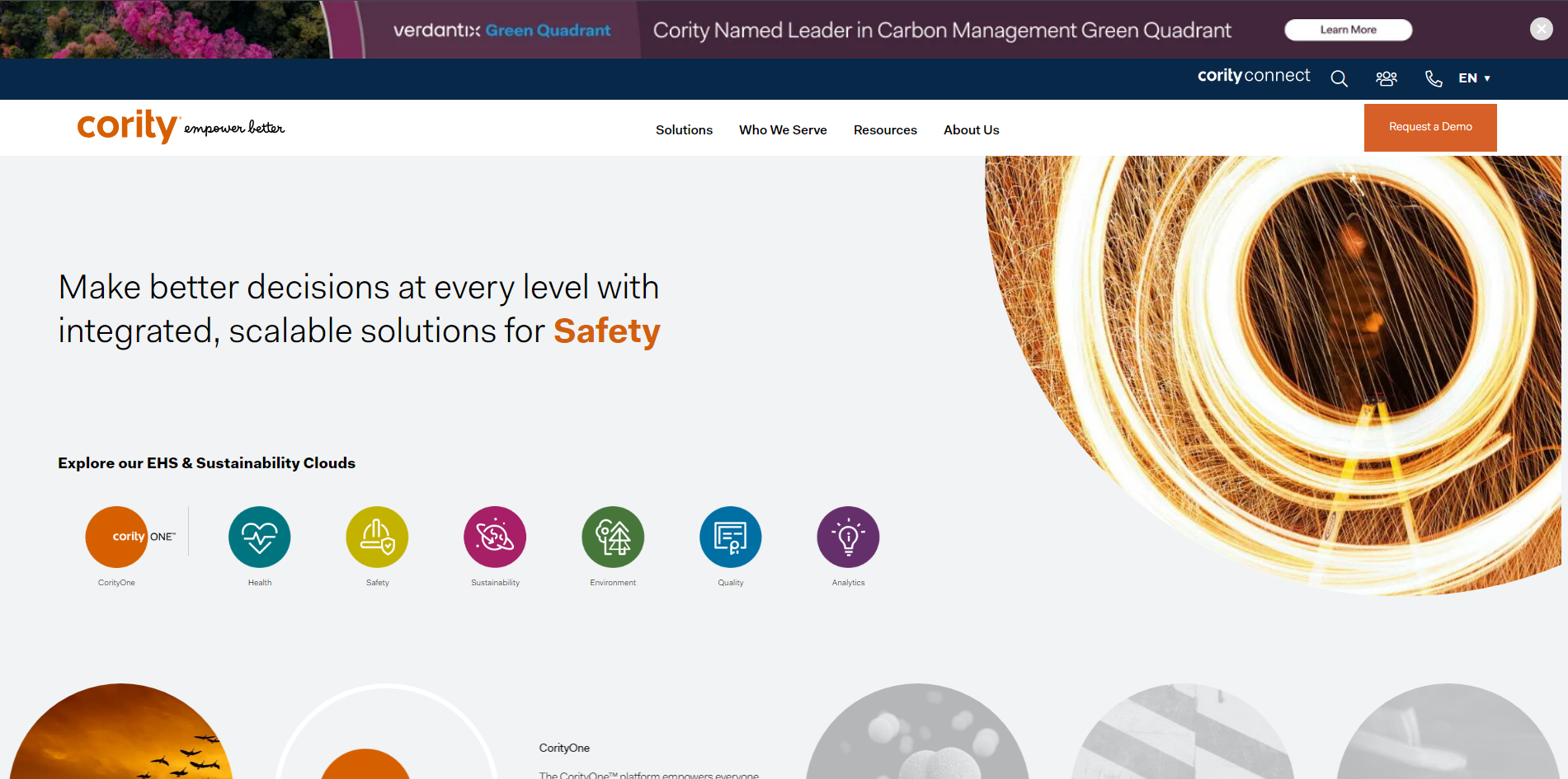Viewport: 1568px width, 779px height.
Task: Open the EN language dropdown
Action: point(1474,78)
